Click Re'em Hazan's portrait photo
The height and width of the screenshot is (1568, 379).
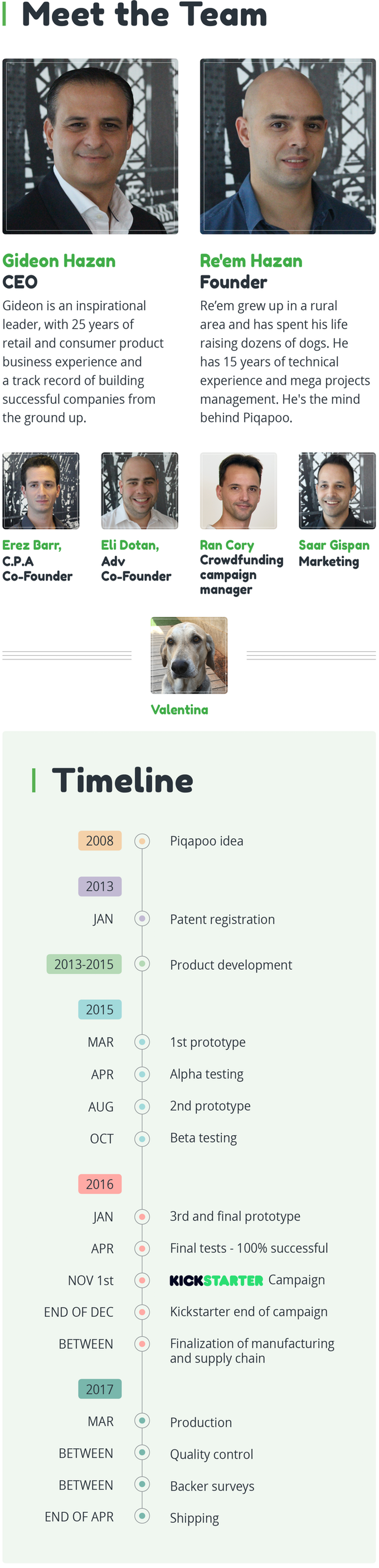coord(288,146)
